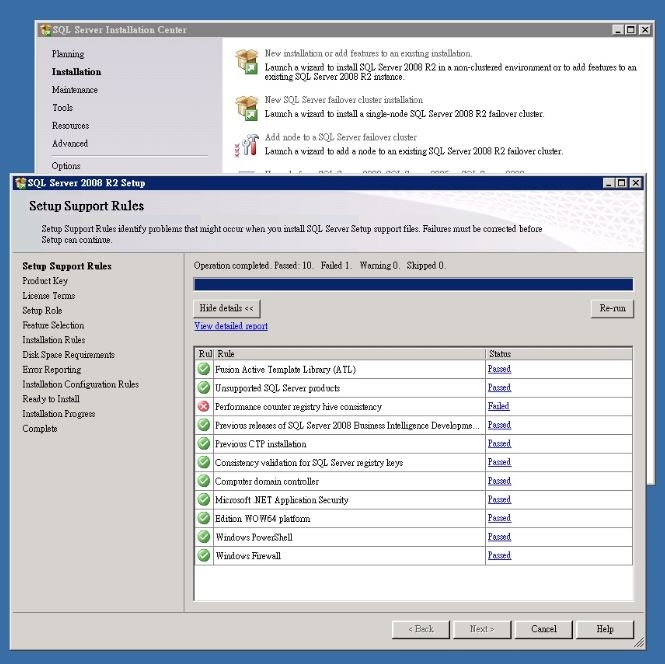Click check icon for Windows Firewall rule

click(204, 555)
